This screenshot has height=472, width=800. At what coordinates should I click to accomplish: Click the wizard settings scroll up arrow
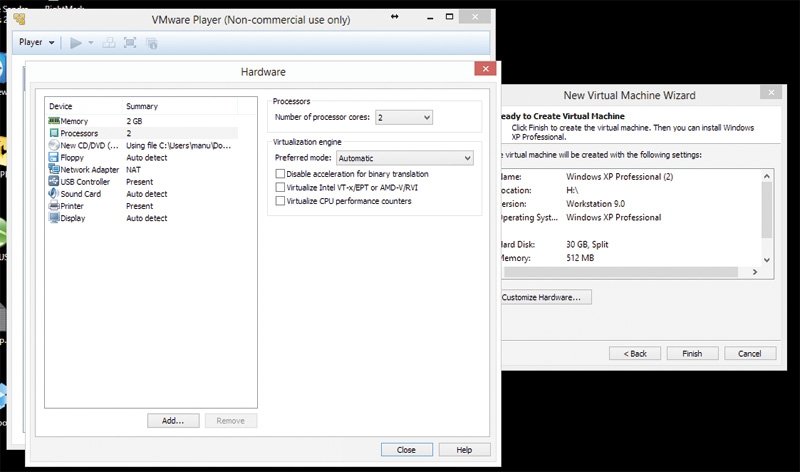tap(766, 176)
